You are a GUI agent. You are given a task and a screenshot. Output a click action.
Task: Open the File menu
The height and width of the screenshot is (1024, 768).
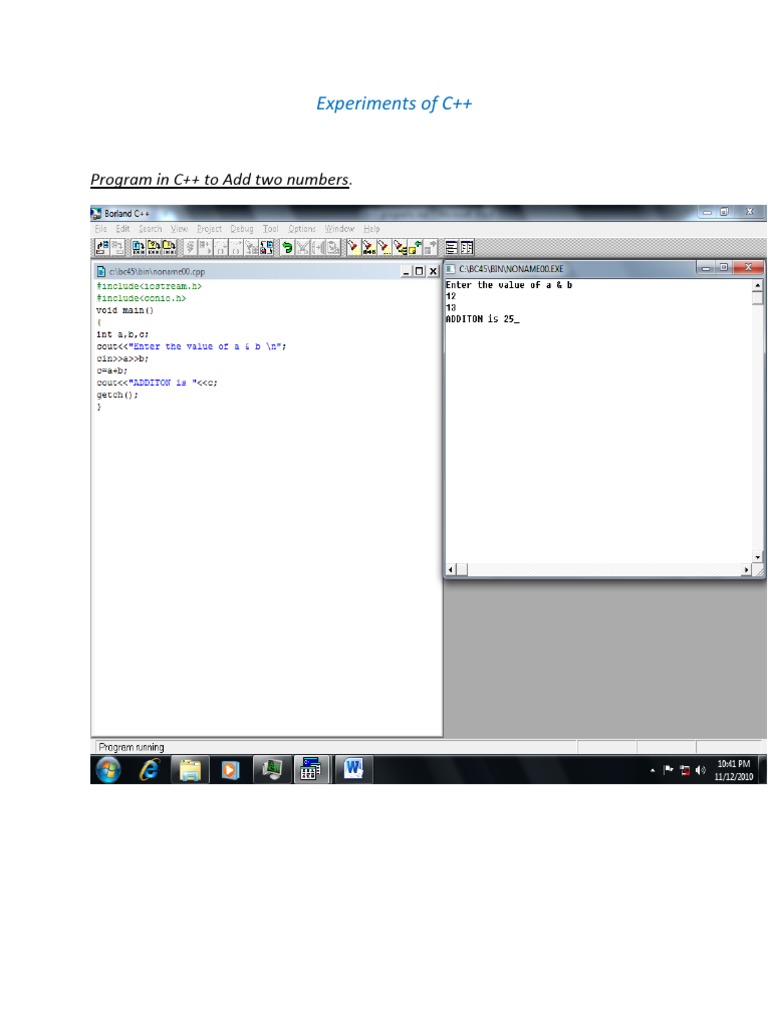(x=101, y=229)
